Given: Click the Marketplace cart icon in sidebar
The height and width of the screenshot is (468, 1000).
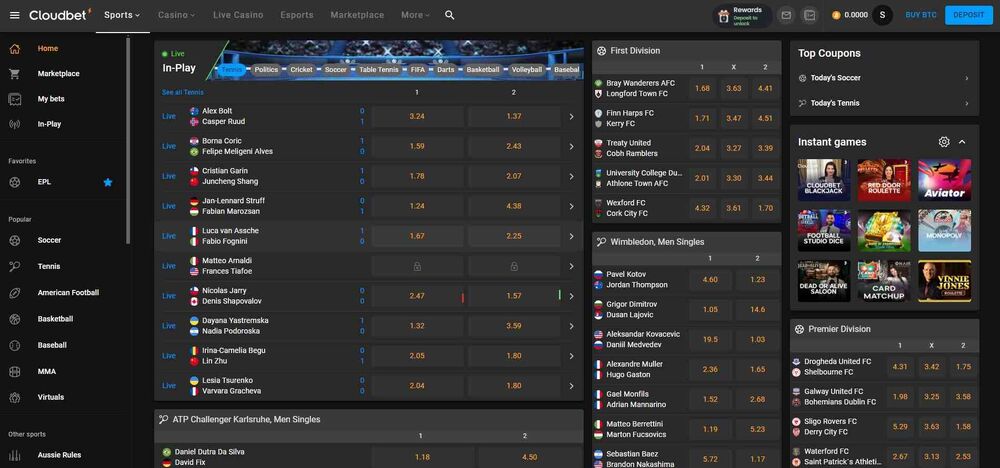Looking at the screenshot, I should [x=15, y=74].
